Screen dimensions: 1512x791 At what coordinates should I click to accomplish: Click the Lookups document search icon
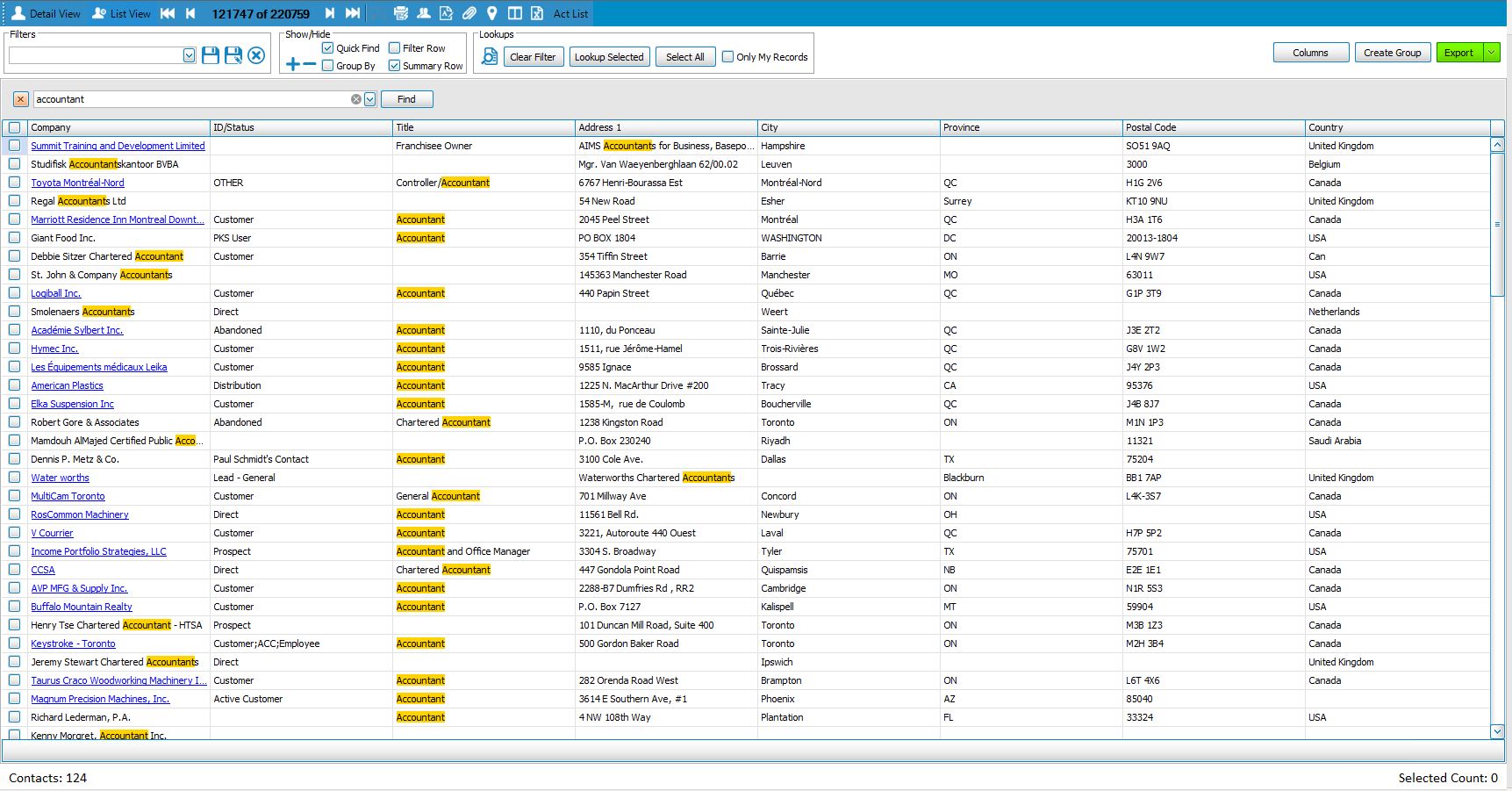click(x=490, y=57)
